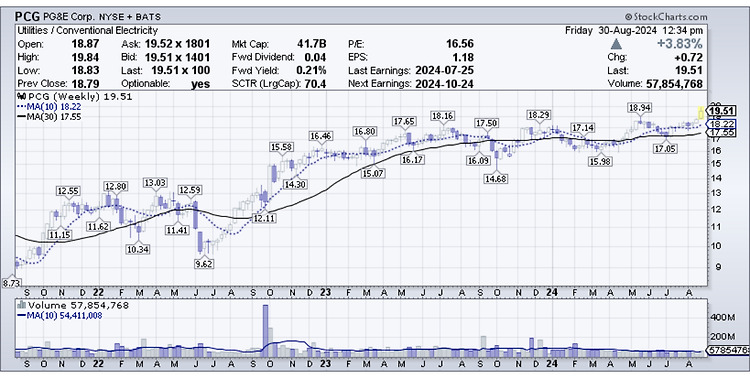This screenshot has height=378, width=750.
Task: Click the 9.62 low price label
Action: [204, 264]
